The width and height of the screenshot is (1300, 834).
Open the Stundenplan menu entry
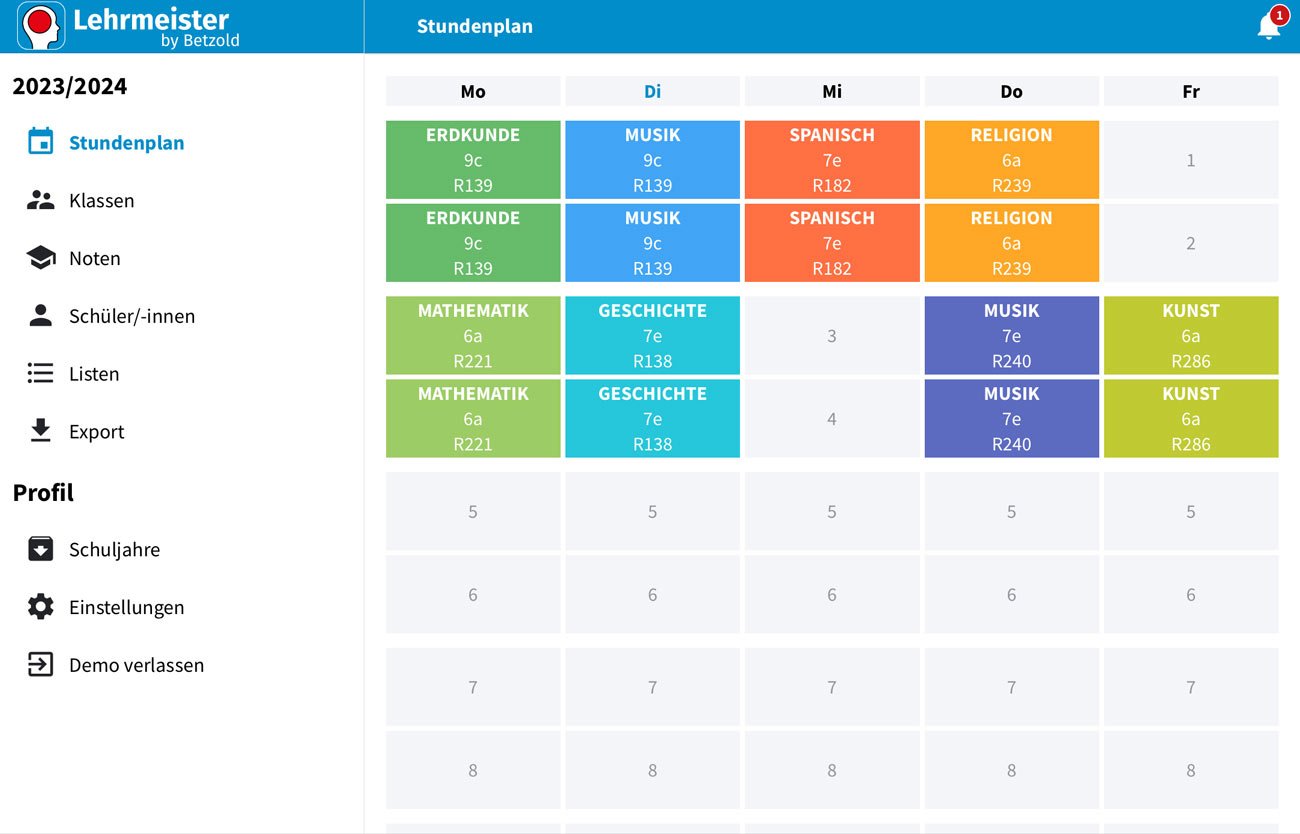tap(126, 142)
